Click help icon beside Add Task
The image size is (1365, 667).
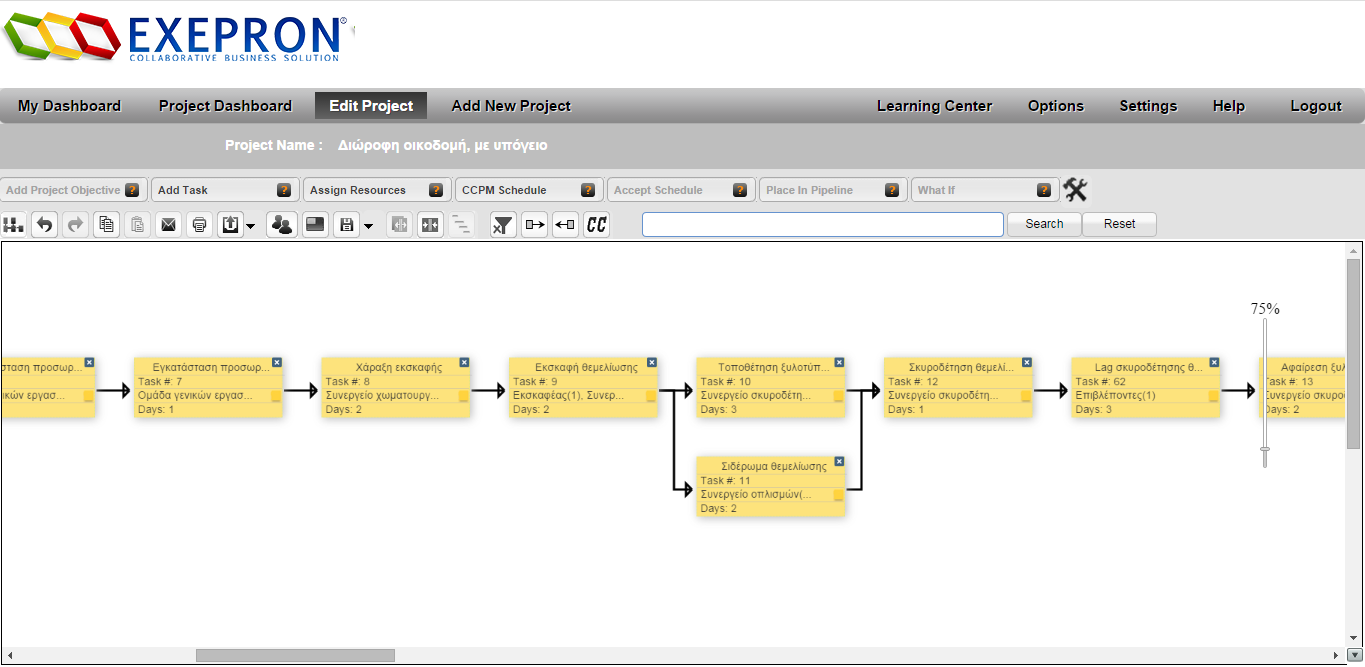click(284, 190)
